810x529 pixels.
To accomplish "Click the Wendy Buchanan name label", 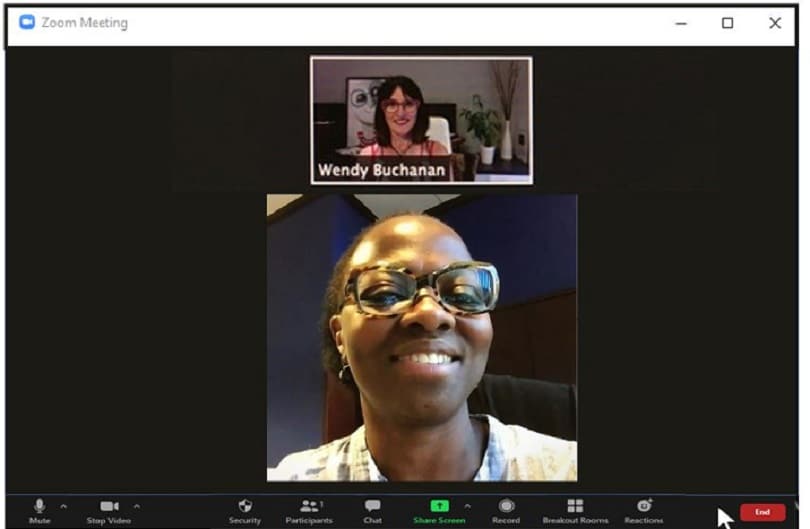I will pyautogui.click(x=381, y=170).
